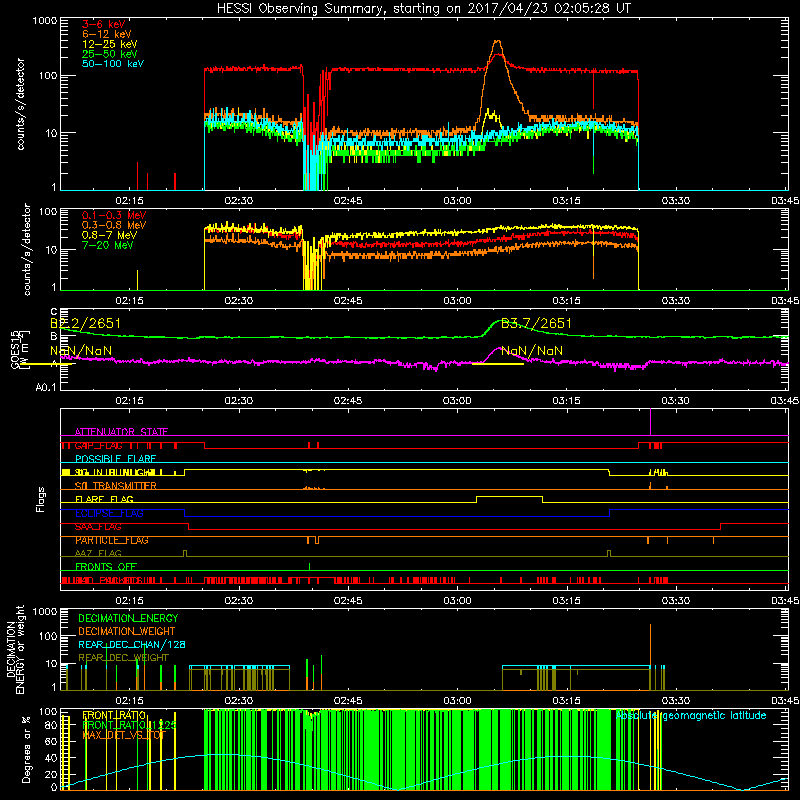800x800 pixels.
Task: Select the 50-100 keV legend label
Action: (x=113, y=64)
